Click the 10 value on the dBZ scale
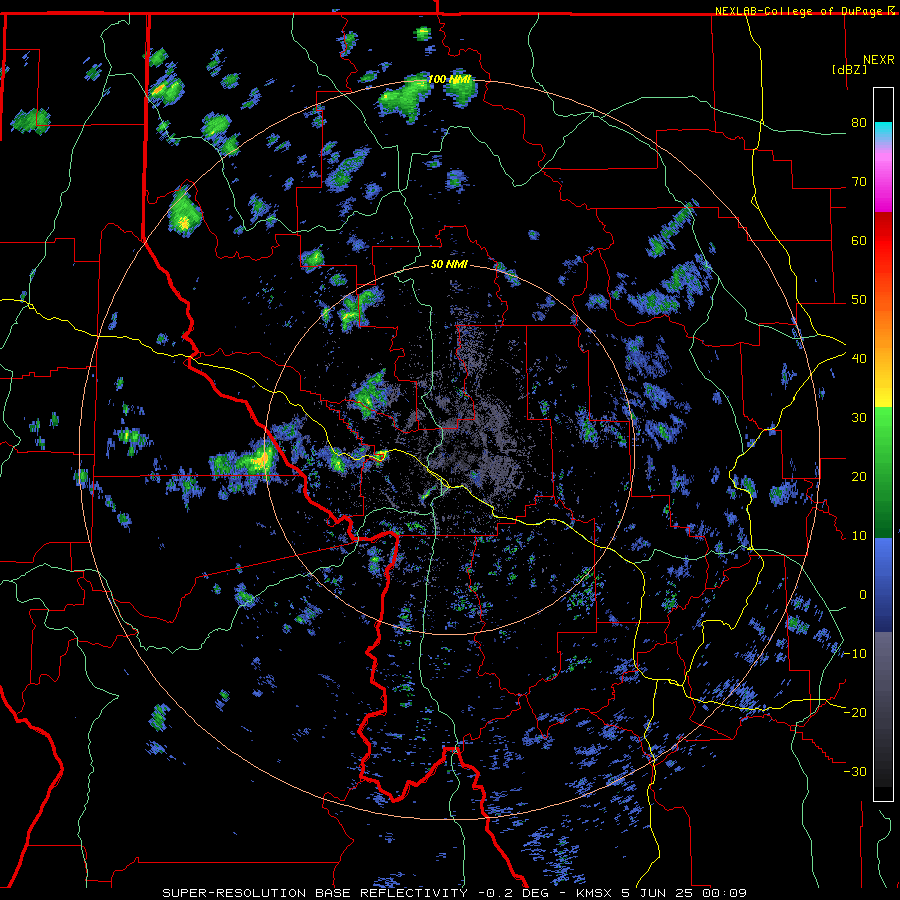This screenshot has width=900, height=900. 859,536
